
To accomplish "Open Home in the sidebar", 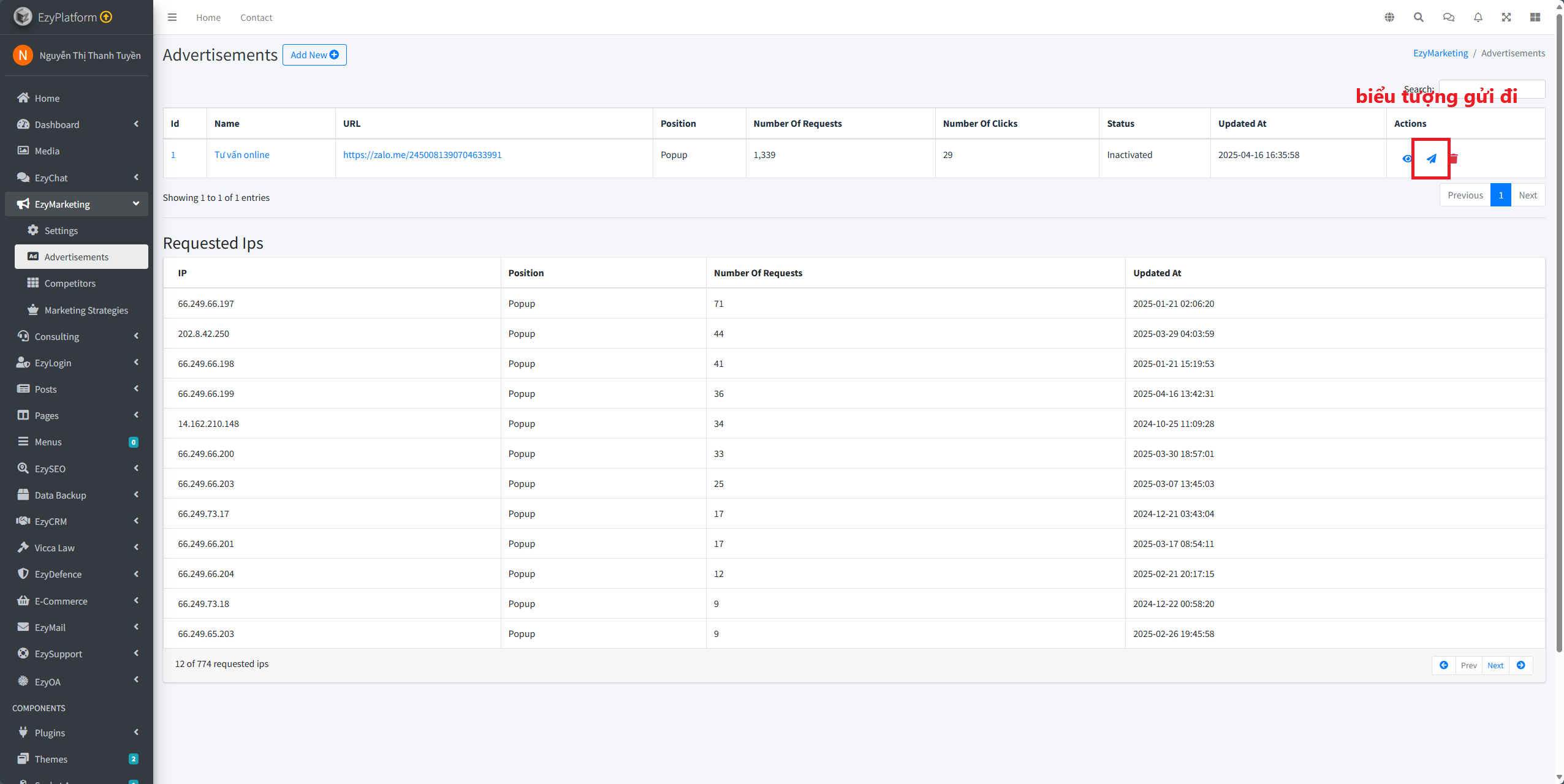I will click(77, 98).
